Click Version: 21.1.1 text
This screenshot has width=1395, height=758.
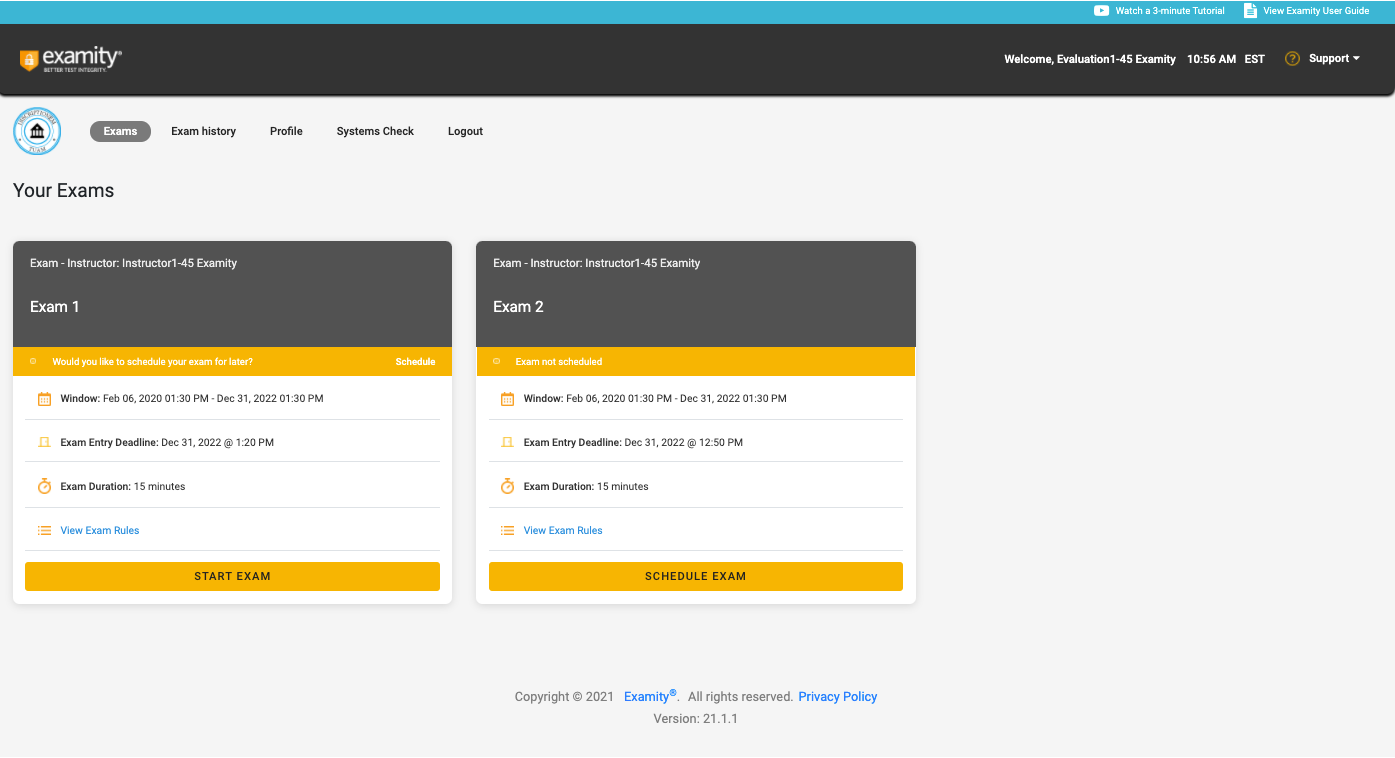[x=696, y=718]
